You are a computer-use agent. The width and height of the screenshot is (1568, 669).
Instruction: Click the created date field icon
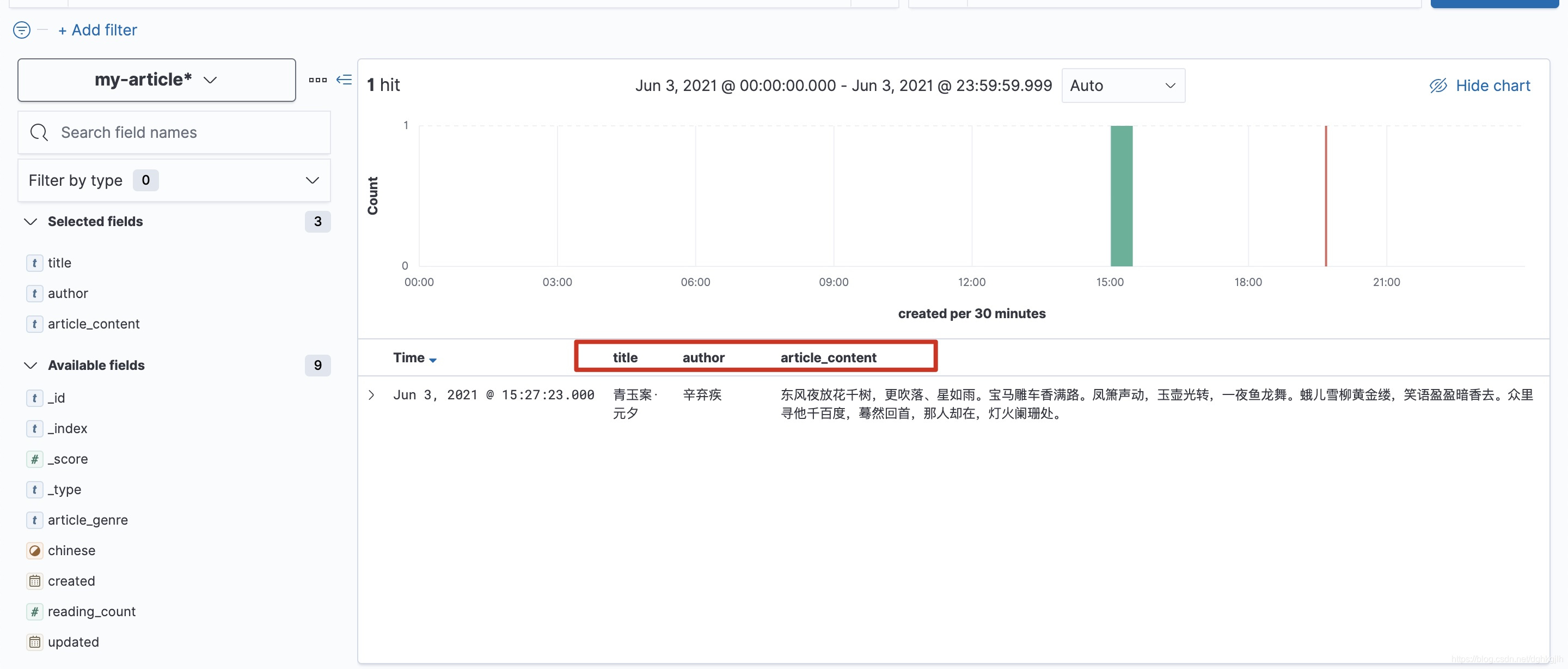[x=35, y=581]
